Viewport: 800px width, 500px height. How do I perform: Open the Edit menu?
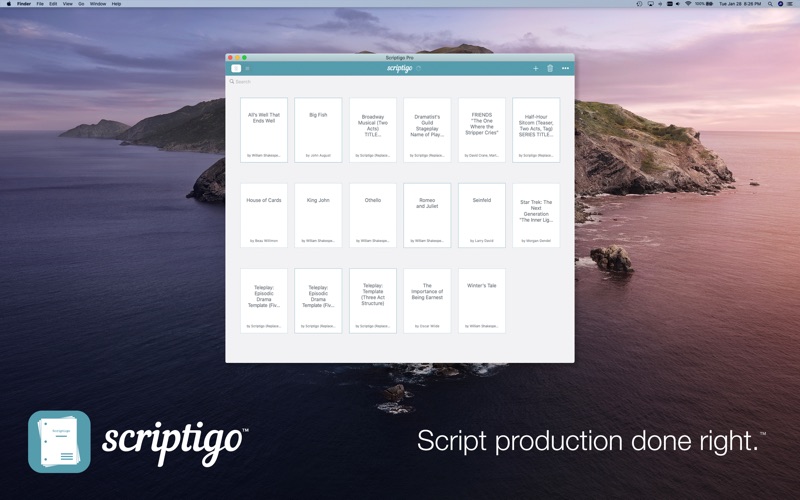click(x=53, y=4)
